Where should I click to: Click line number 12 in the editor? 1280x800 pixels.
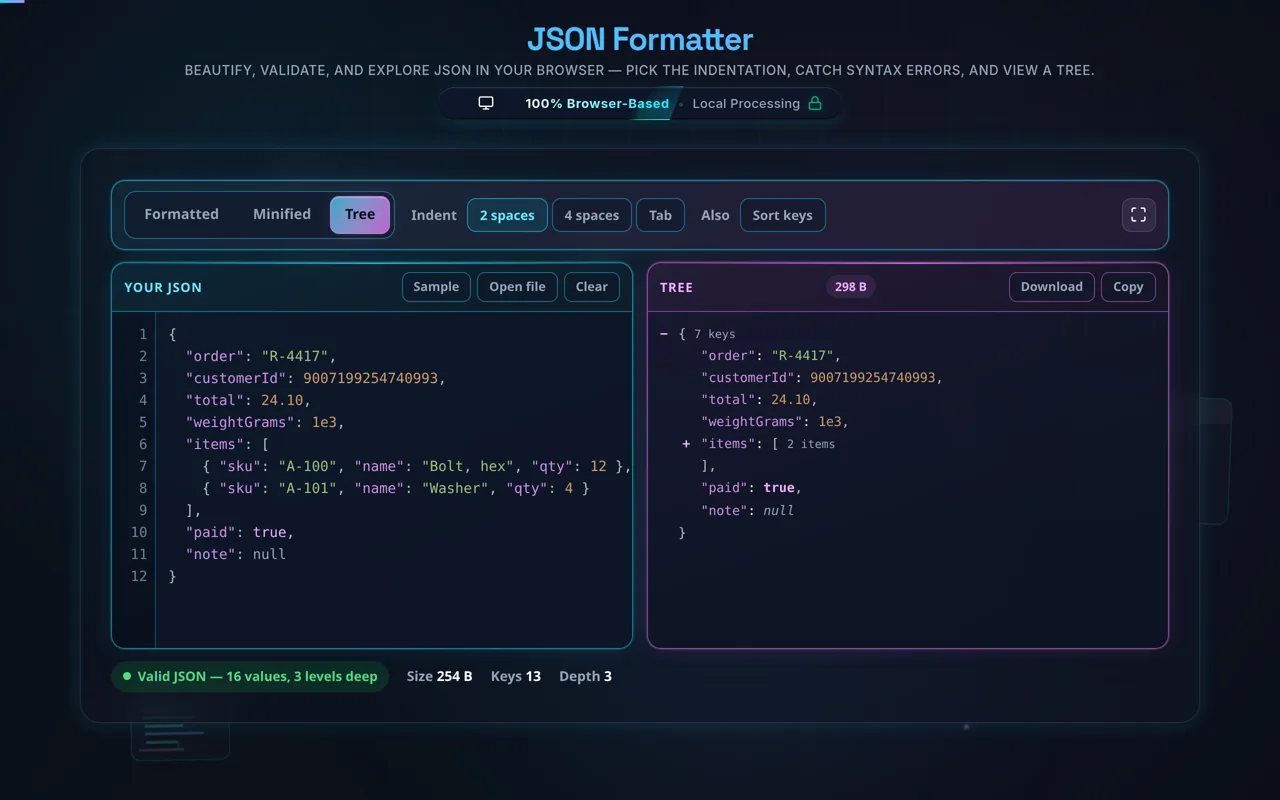138,576
